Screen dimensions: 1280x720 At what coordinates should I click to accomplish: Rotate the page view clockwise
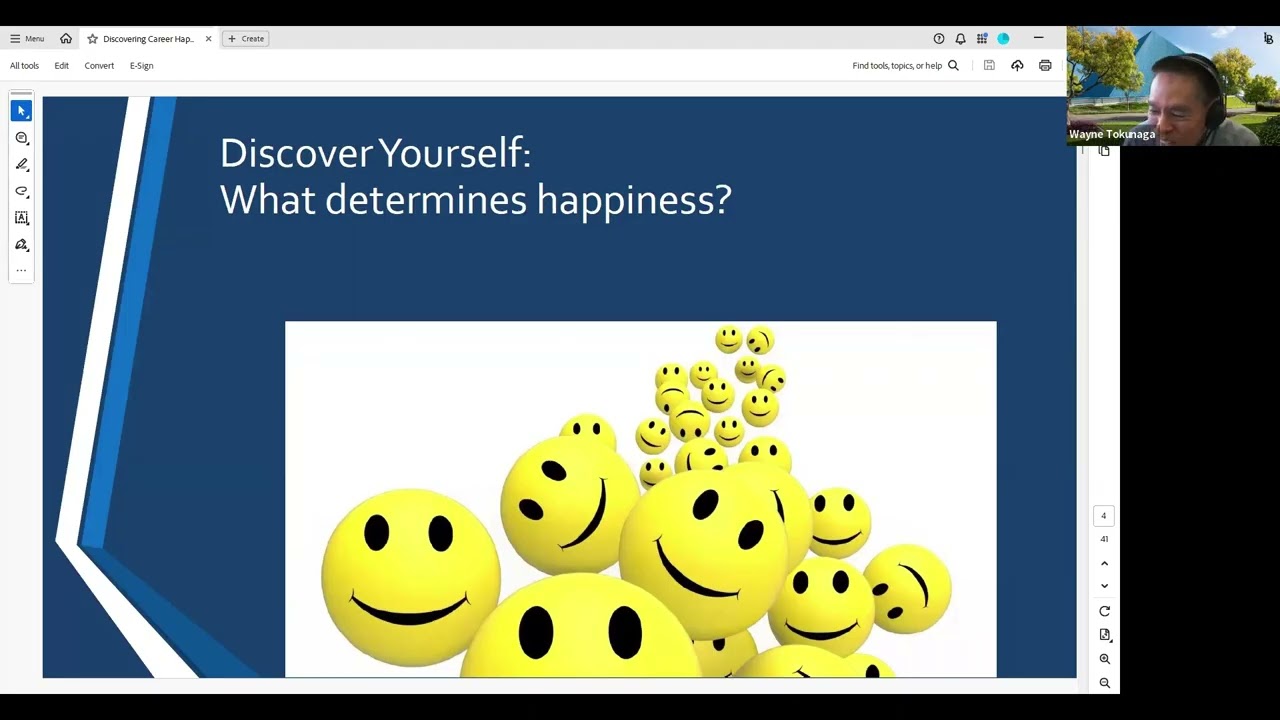coord(1104,611)
